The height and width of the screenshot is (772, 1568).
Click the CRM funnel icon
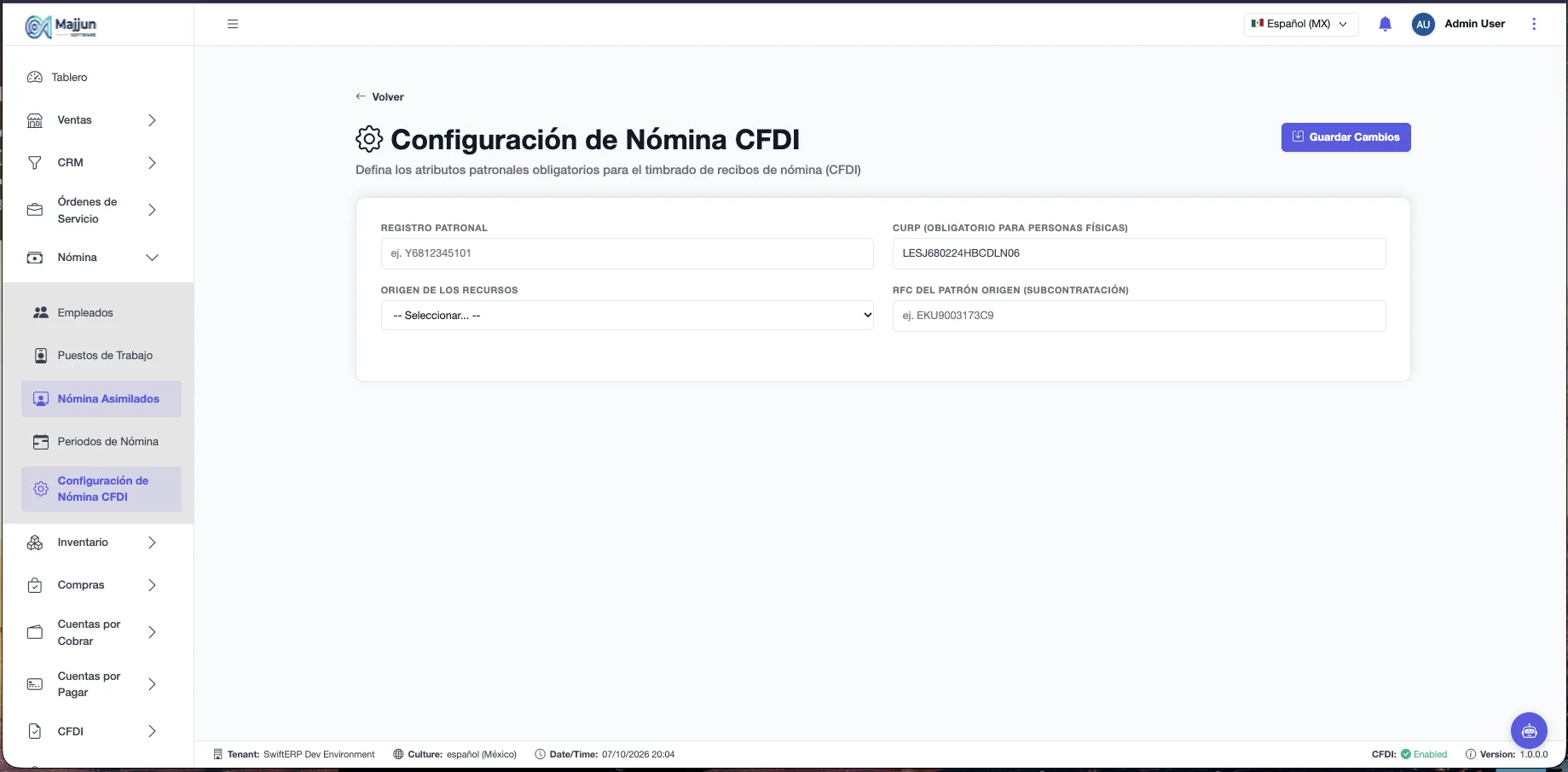click(x=35, y=163)
